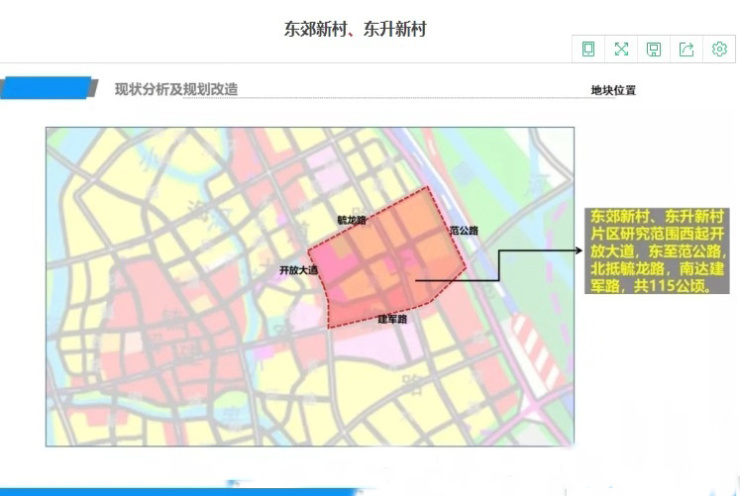Click the blue progress bar at the bottom
Screen dimensions: 740x496
180,492
